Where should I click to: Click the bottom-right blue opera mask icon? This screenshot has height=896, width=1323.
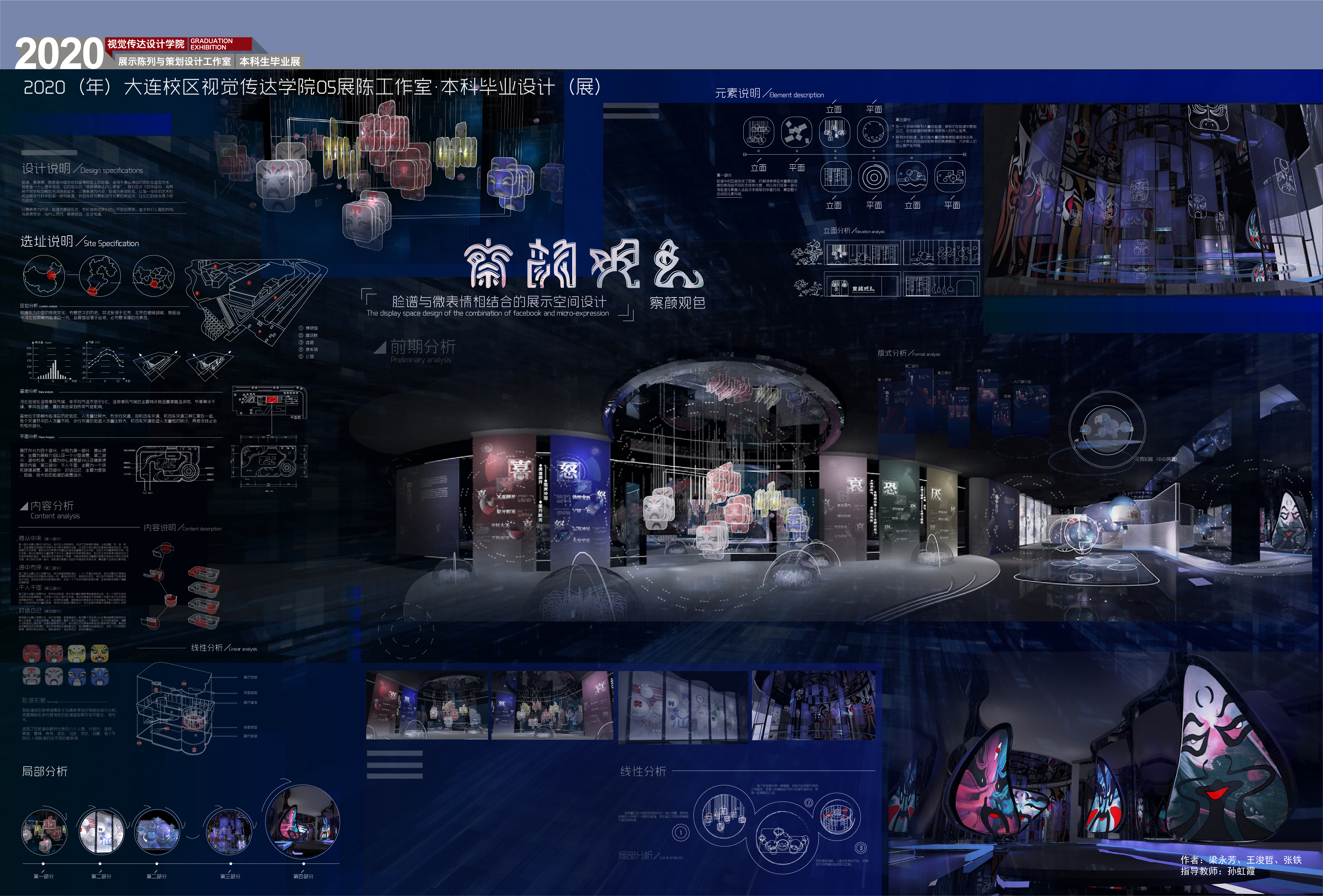pyautogui.click(x=100, y=676)
